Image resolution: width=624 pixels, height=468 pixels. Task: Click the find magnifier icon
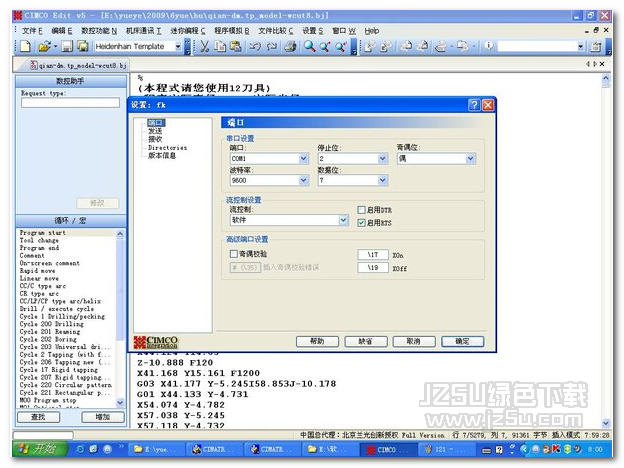310,47
